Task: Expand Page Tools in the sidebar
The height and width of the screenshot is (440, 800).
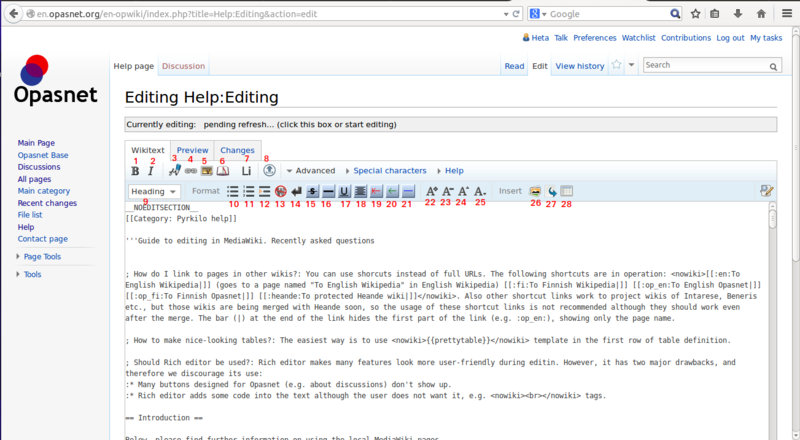Action: tap(44, 257)
